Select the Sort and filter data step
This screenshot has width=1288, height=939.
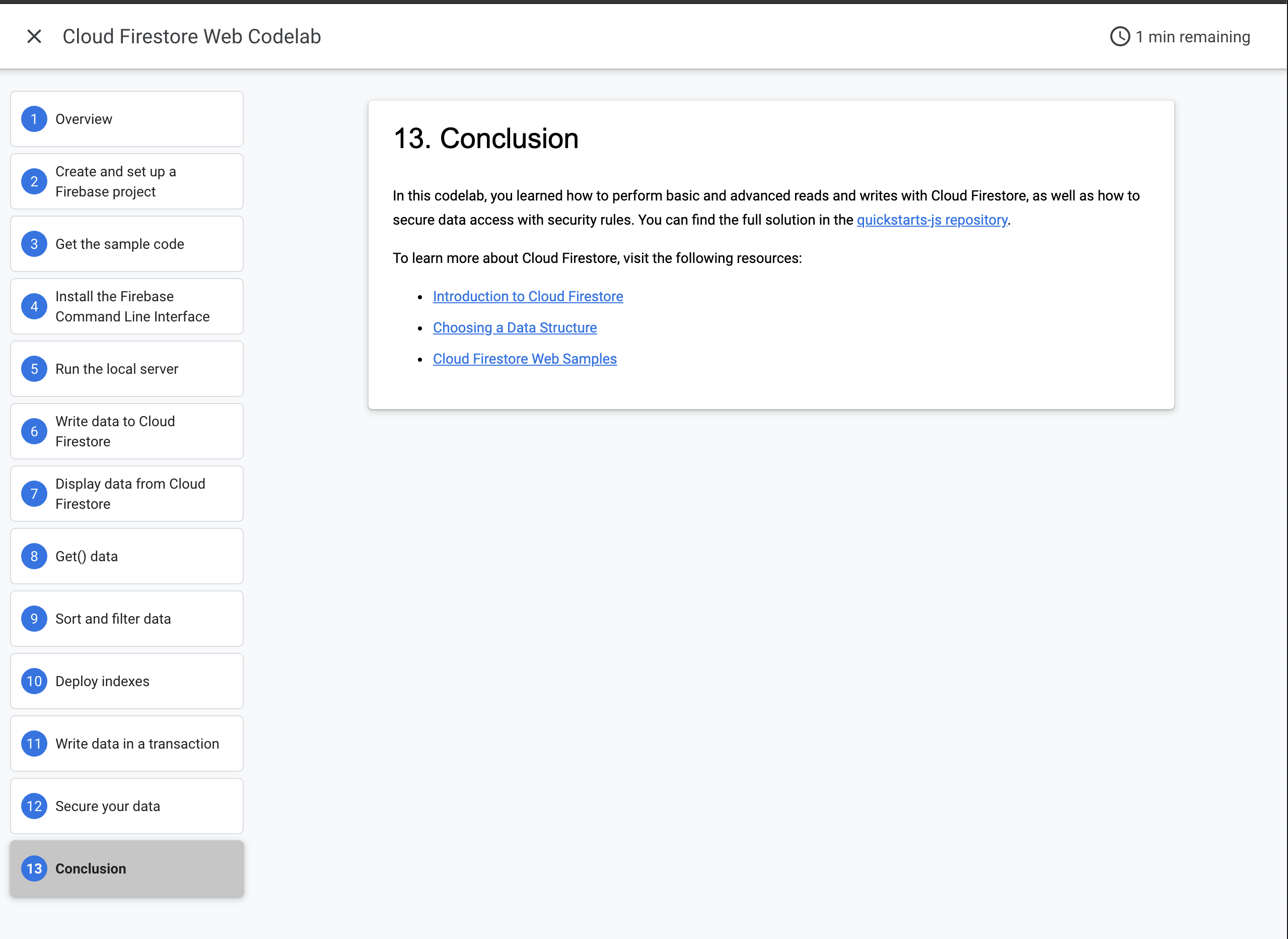tap(113, 619)
